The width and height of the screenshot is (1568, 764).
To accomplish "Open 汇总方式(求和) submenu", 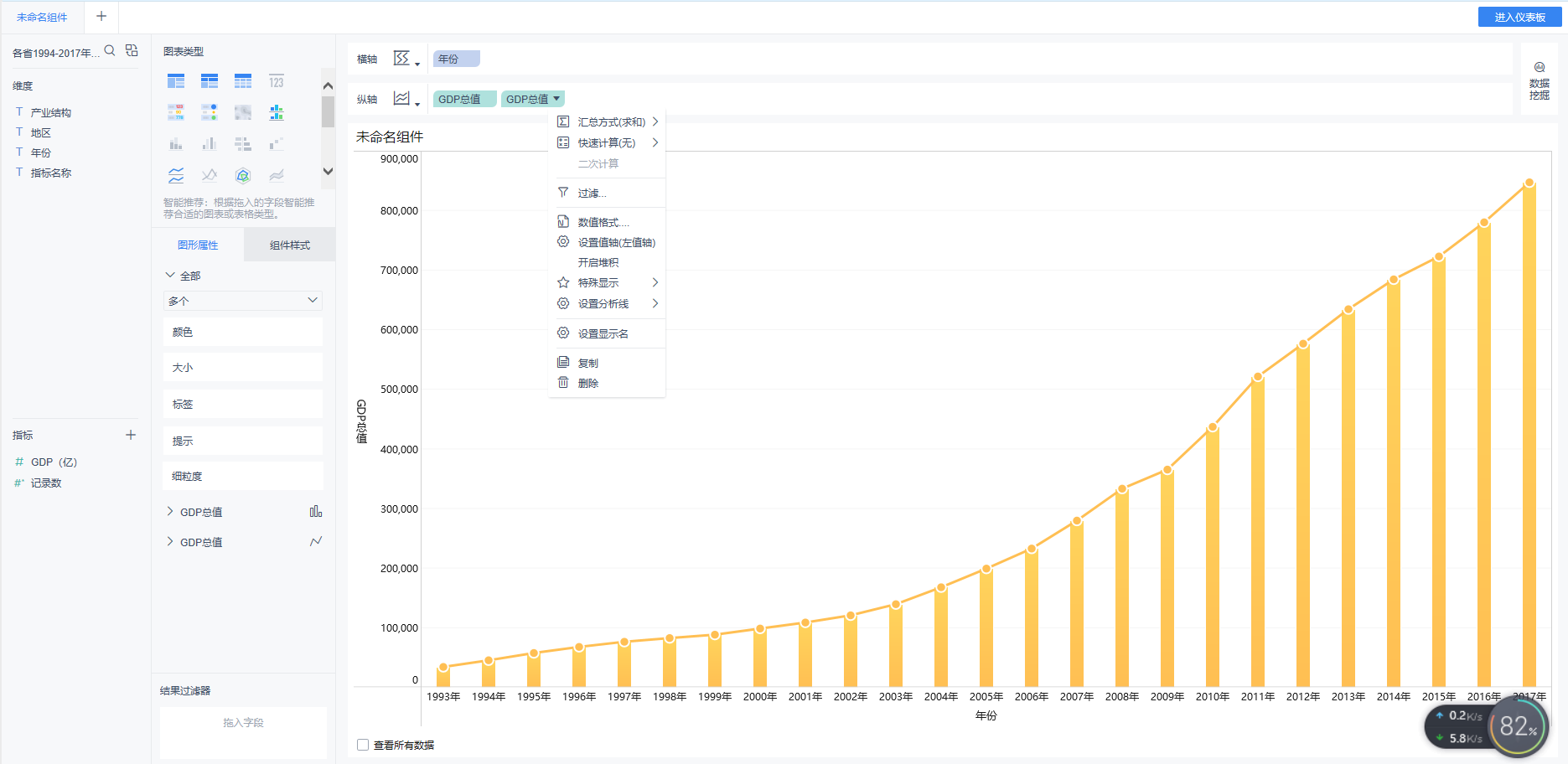I will [x=611, y=122].
